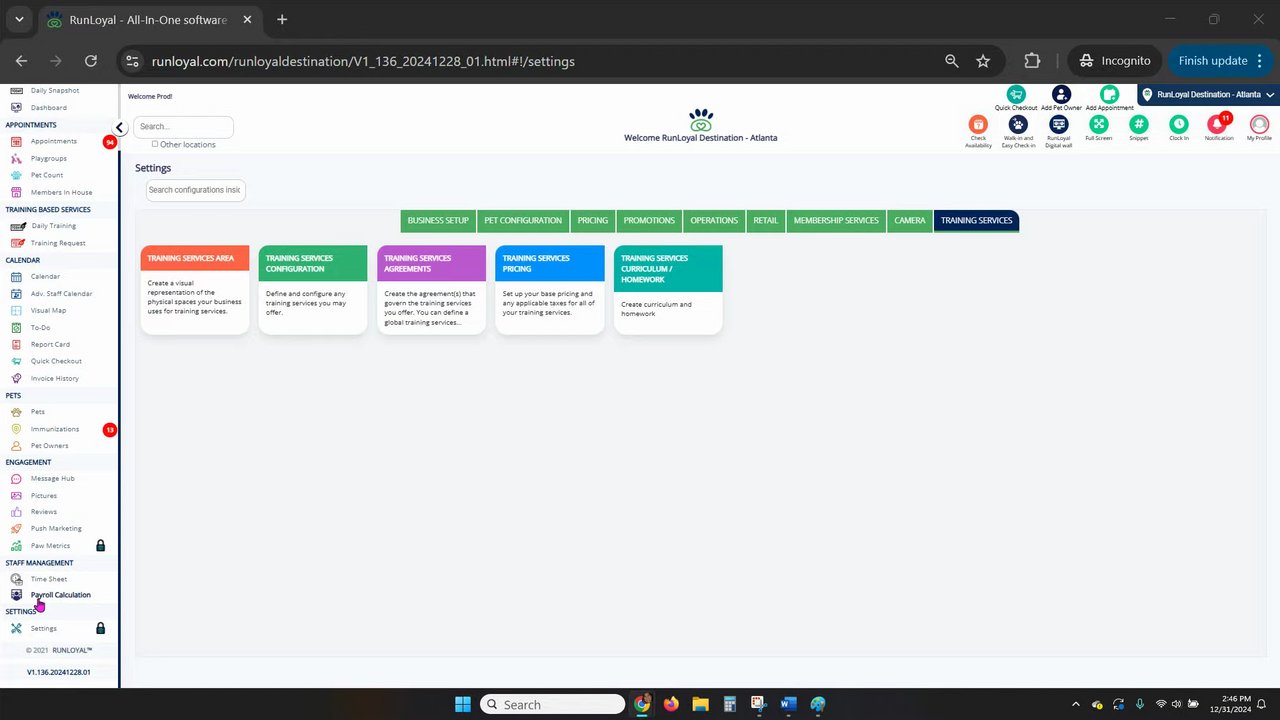Open the RunLoyal Digital Wall icon
This screenshot has height=720, width=1280.
point(1058,124)
